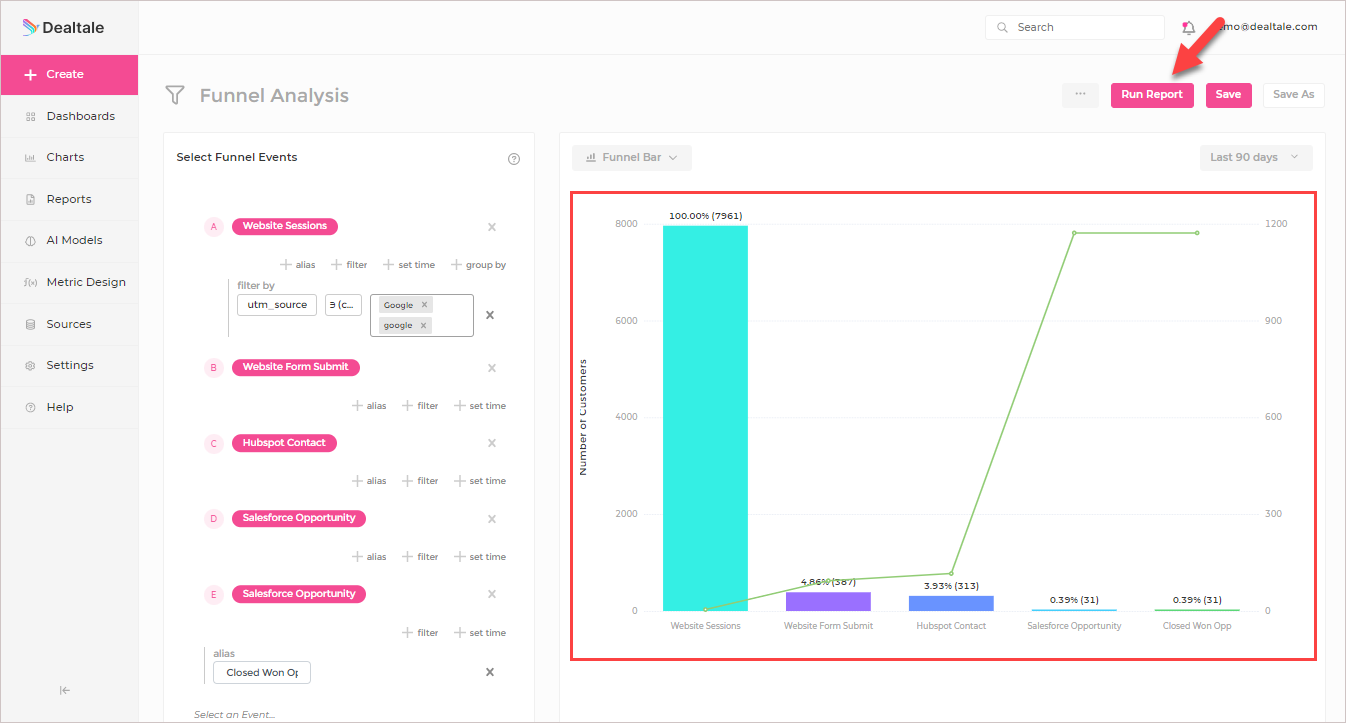The image size is (1346, 723).
Task: Open Settings from the sidebar
Action: (69, 365)
